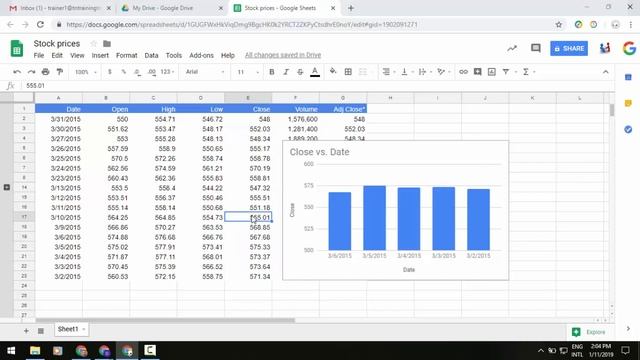Open the comments history icon
Image resolution: width=640 pixels, height=360 pixels.
(536, 48)
